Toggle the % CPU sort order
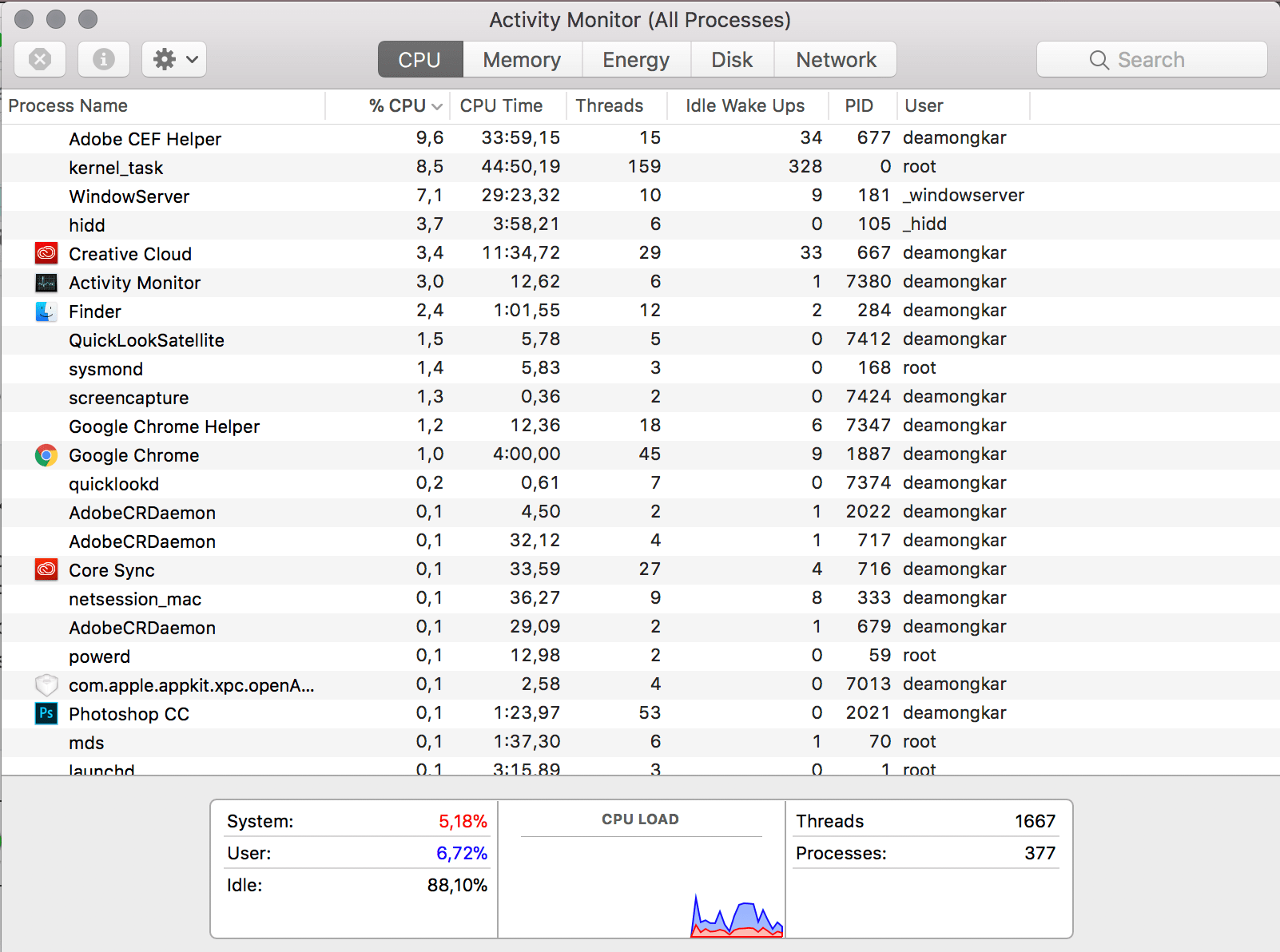 397,105
